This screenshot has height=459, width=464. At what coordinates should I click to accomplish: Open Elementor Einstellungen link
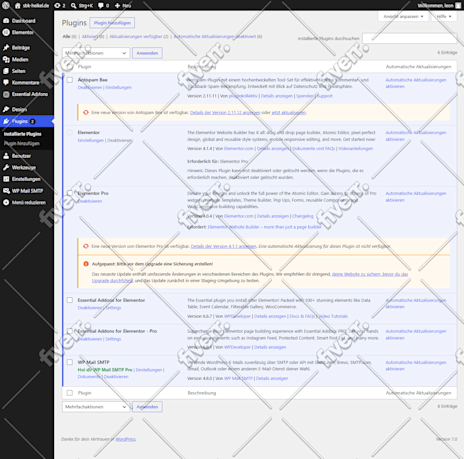coord(91,140)
